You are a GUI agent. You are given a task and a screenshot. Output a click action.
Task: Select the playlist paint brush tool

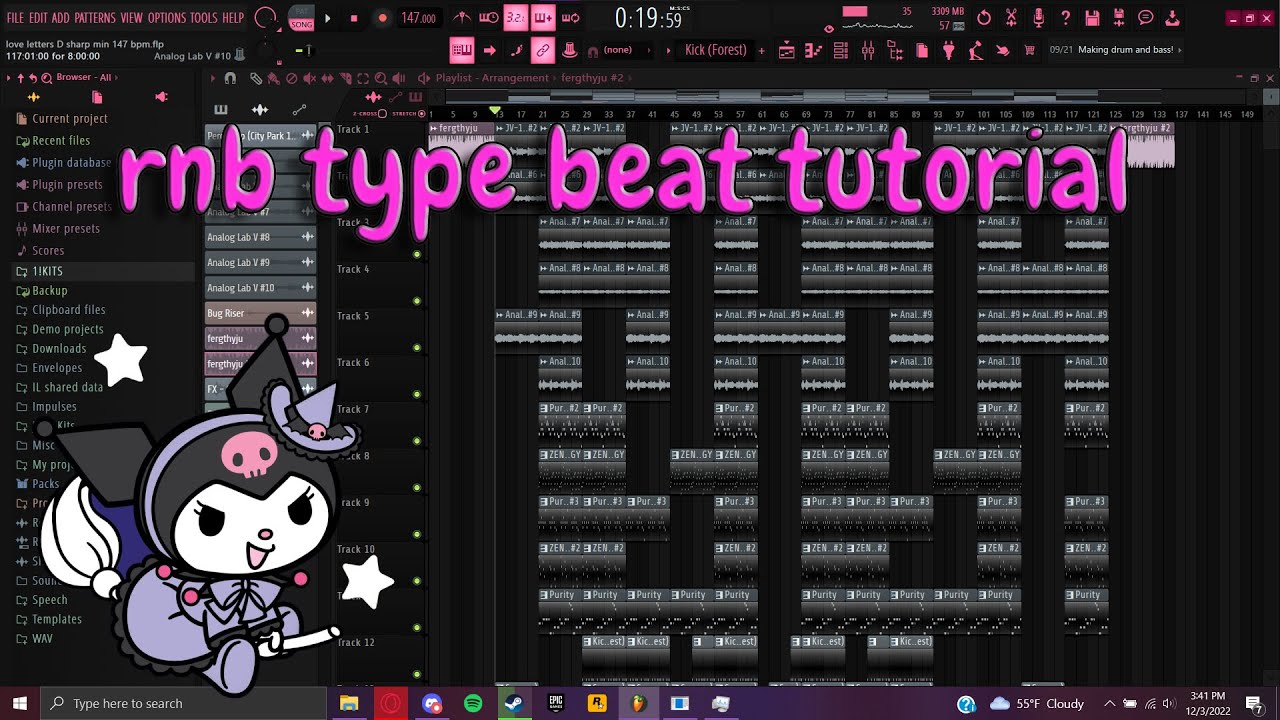click(x=274, y=78)
